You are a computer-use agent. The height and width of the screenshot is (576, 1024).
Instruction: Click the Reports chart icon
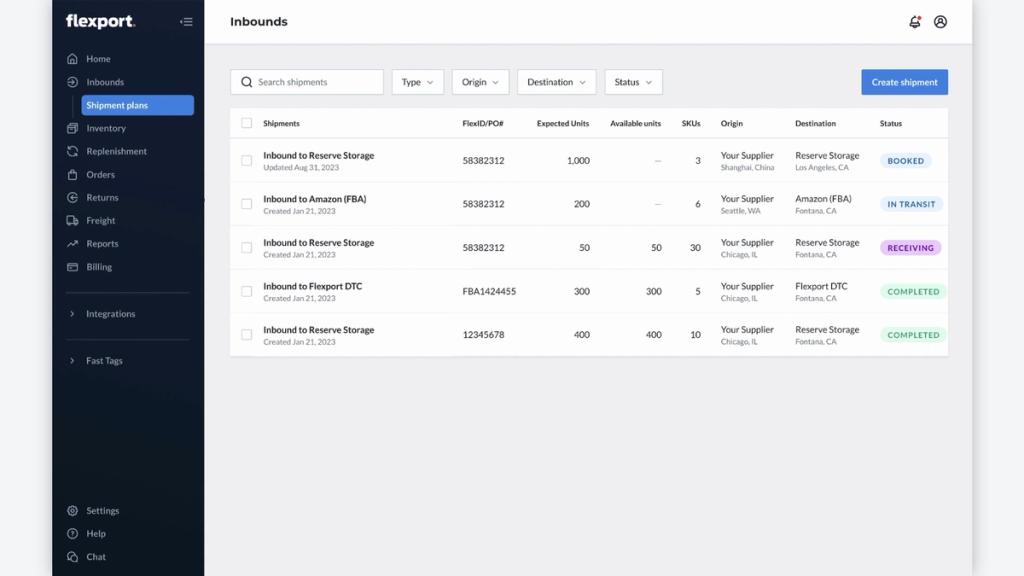click(x=72, y=244)
